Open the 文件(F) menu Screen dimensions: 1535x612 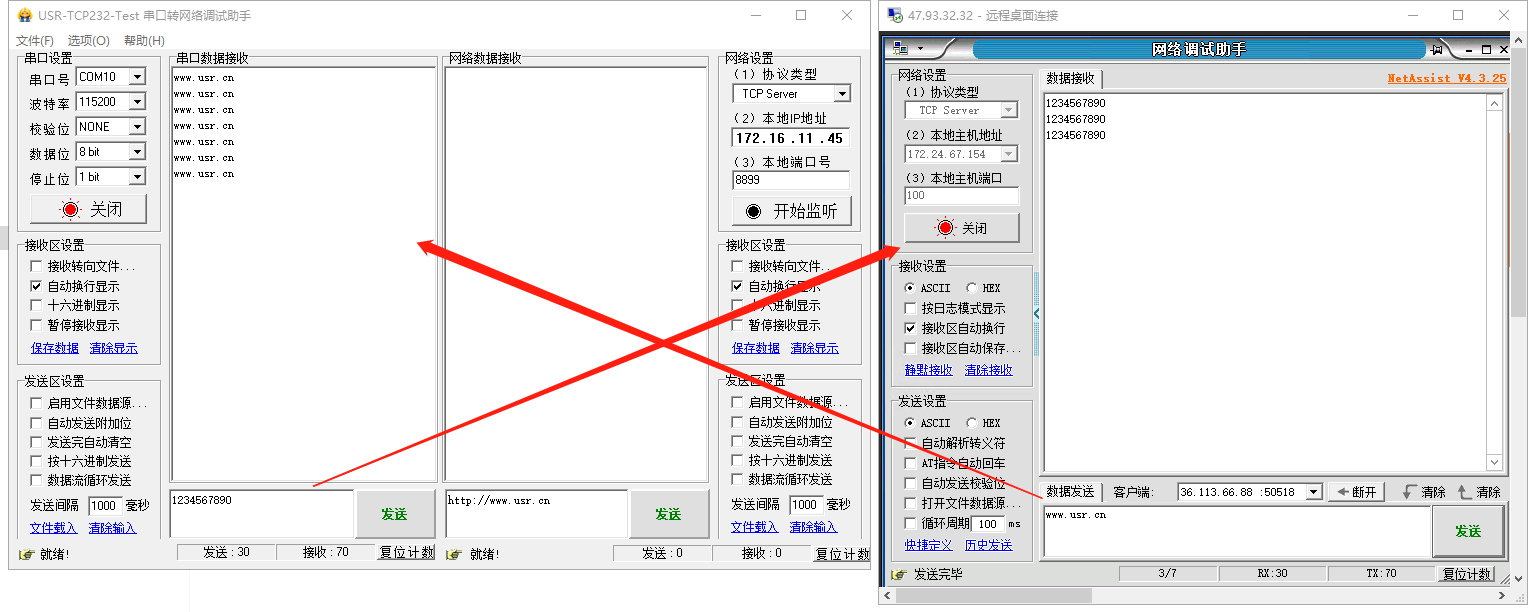coord(35,41)
